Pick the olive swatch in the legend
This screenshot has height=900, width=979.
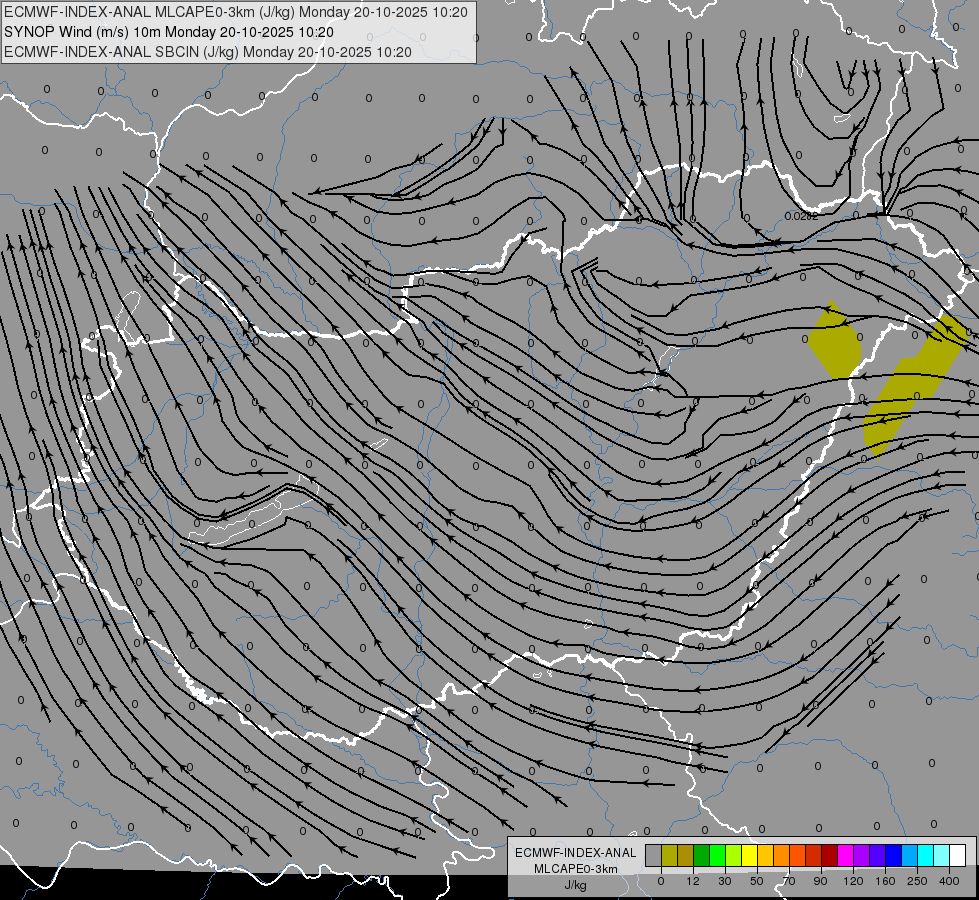(669, 855)
